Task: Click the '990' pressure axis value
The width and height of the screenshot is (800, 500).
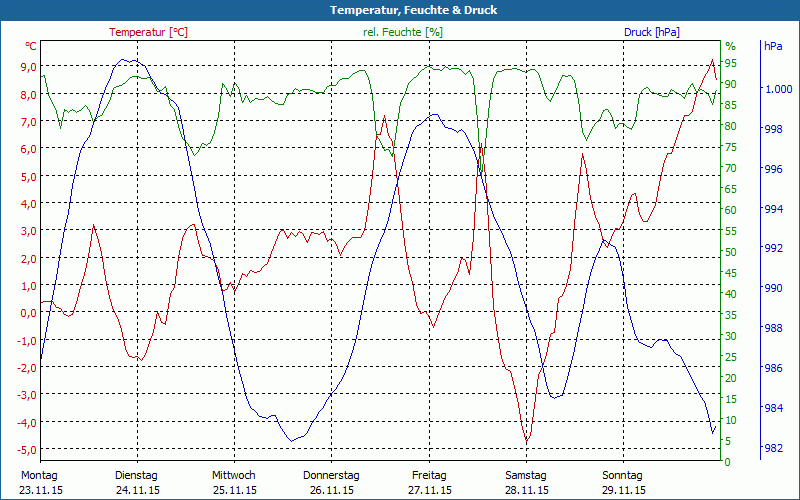Action: 773,288
